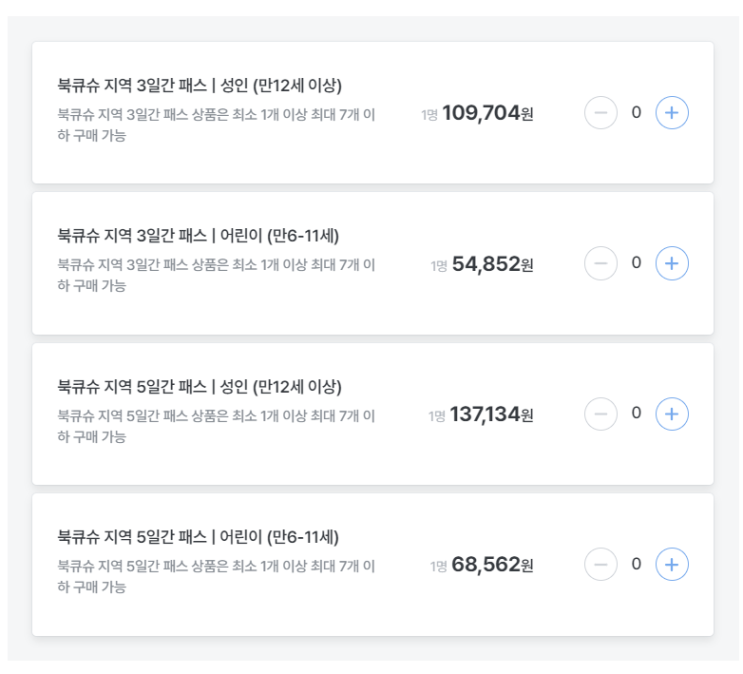Click quantity number of 3-day child pass
The image size is (743, 674).
[636, 264]
